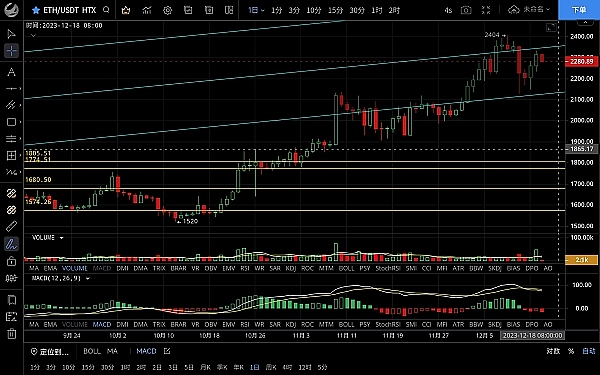This screenshot has width=600, height=375.
Task: Choose the rectangle shape drawing tool
Action: click(11, 122)
